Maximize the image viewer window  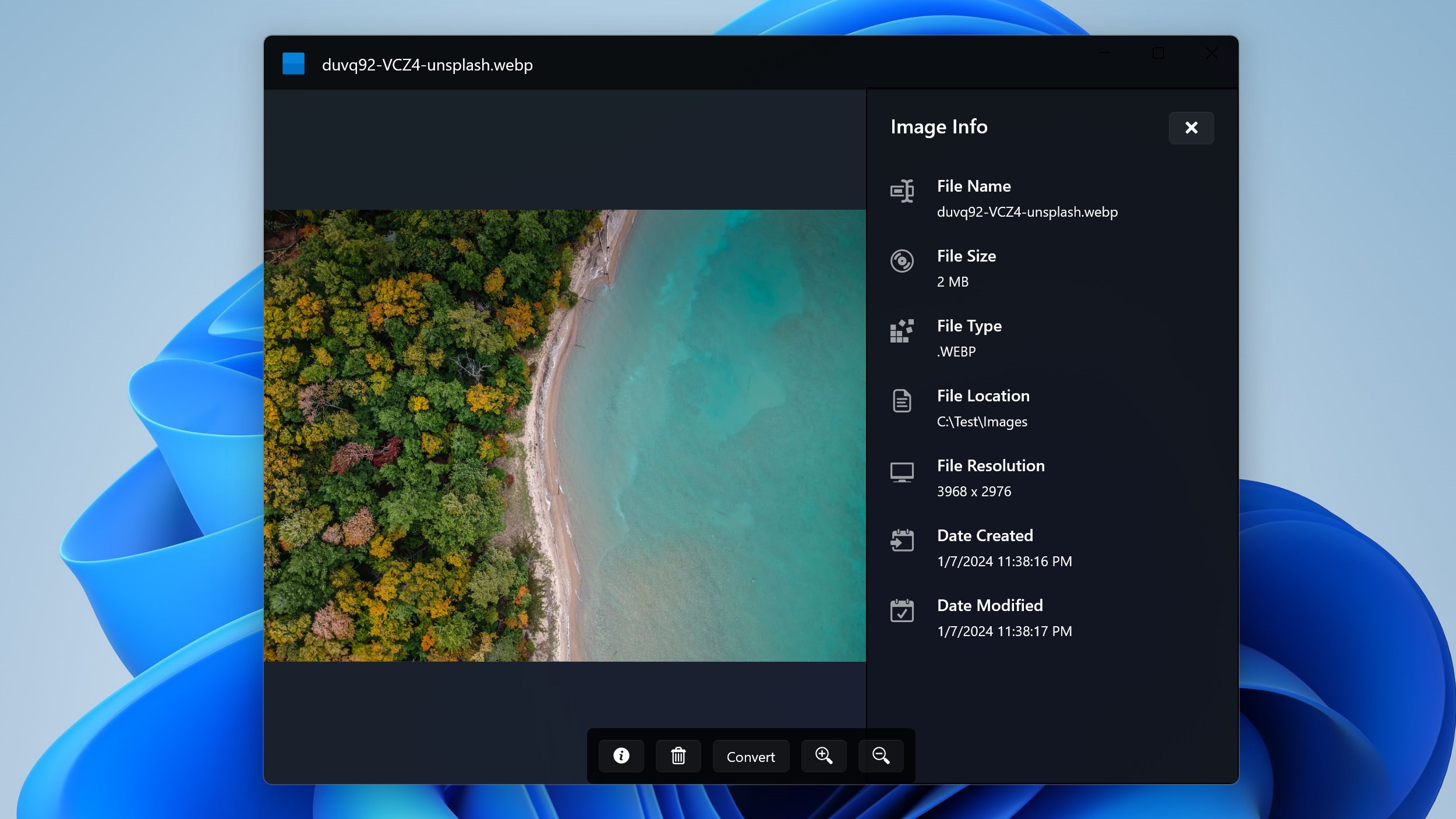tap(1158, 54)
